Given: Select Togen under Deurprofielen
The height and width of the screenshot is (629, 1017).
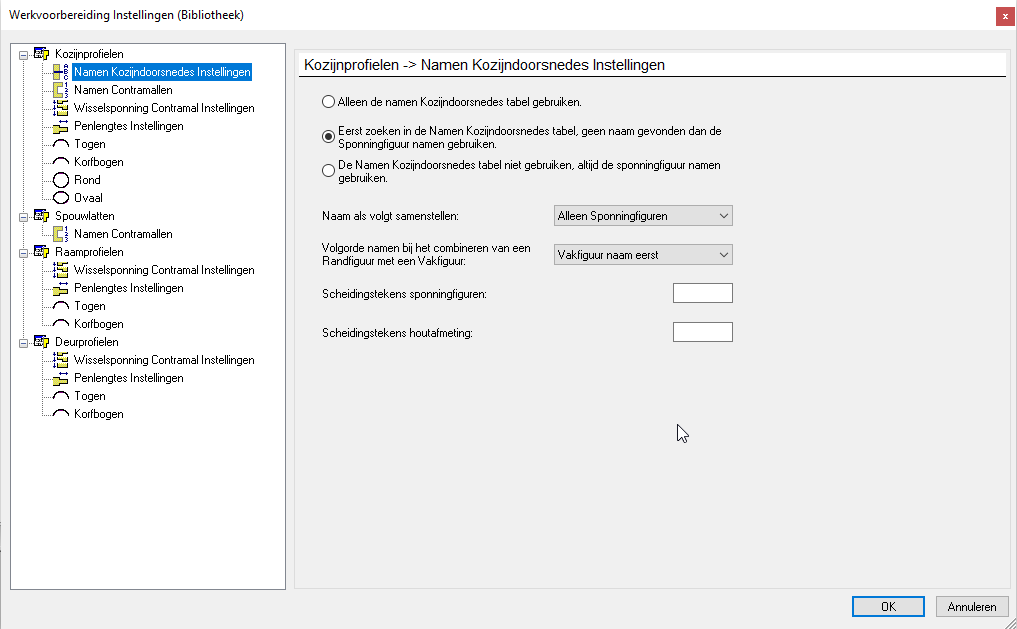Looking at the screenshot, I should pyautogui.click(x=90, y=395).
